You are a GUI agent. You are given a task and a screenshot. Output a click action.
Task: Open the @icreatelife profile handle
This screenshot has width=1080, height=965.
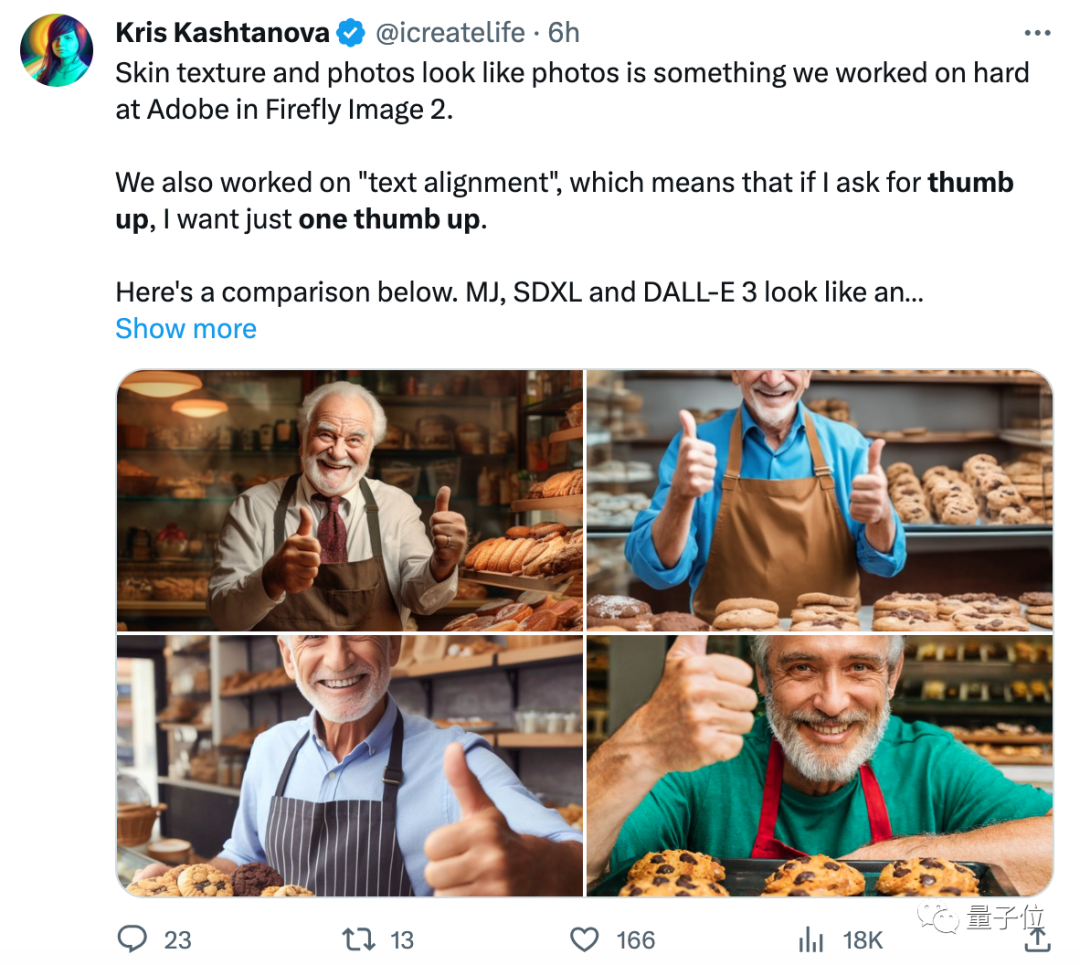click(x=452, y=32)
